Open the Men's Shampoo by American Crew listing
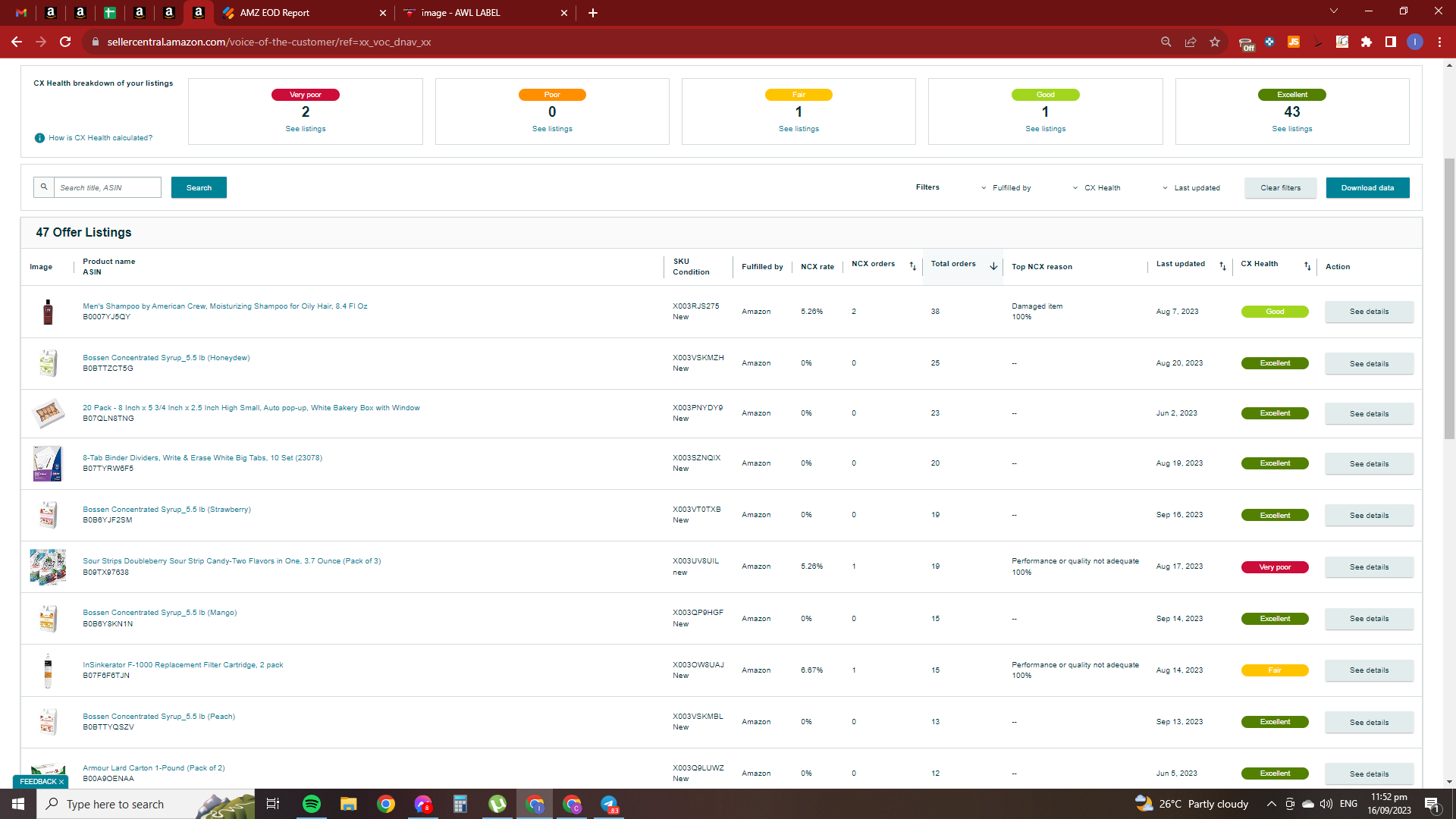Image resolution: width=1456 pixels, height=819 pixels. click(x=225, y=306)
